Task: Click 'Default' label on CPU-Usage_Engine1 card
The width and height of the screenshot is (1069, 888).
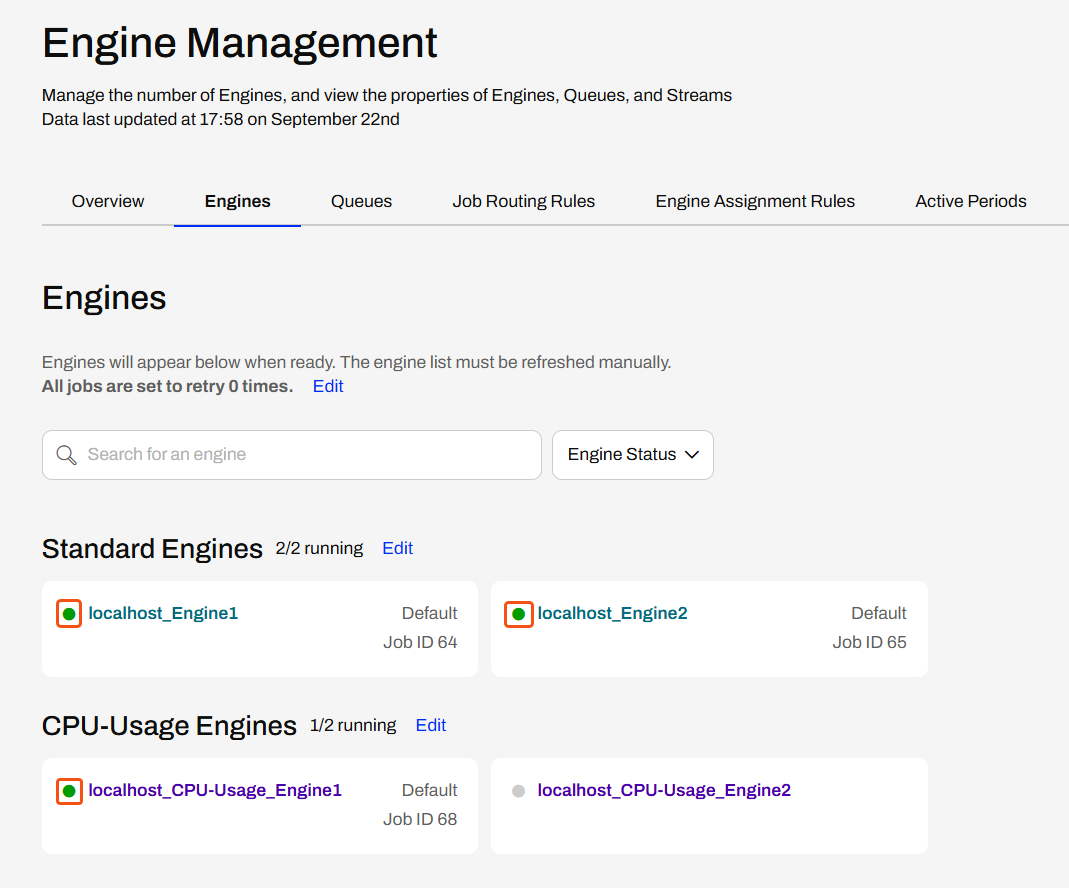Action: [x=430, y=791]
